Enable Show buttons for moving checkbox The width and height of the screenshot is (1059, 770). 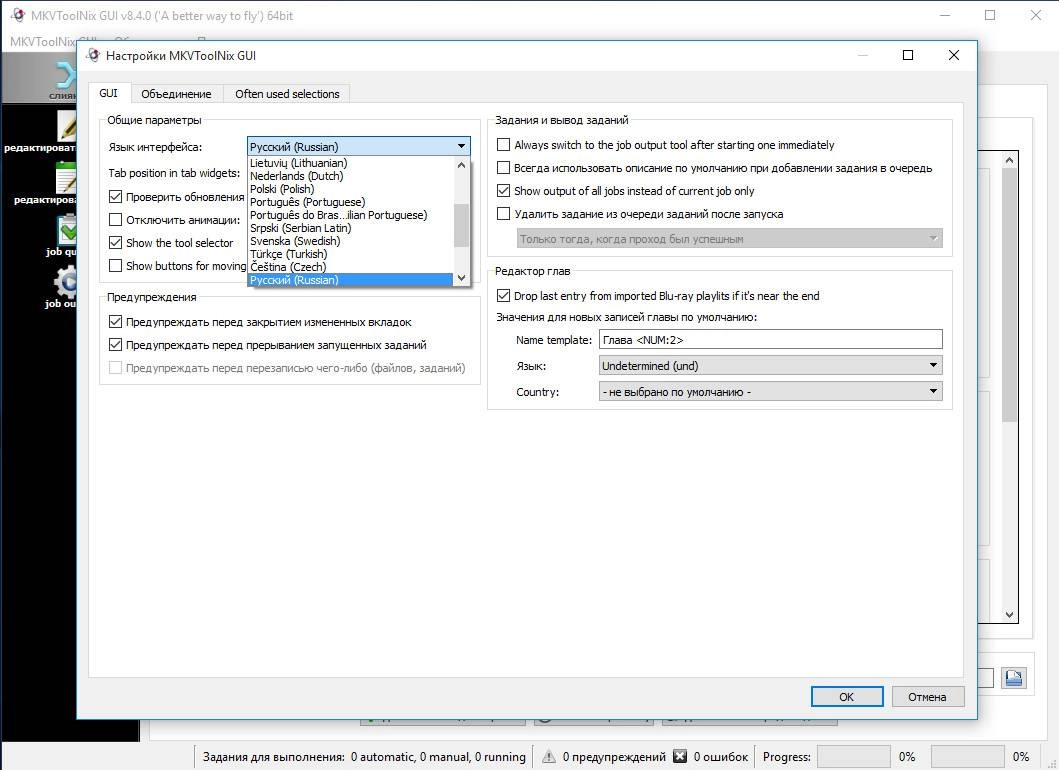[115, 265]
